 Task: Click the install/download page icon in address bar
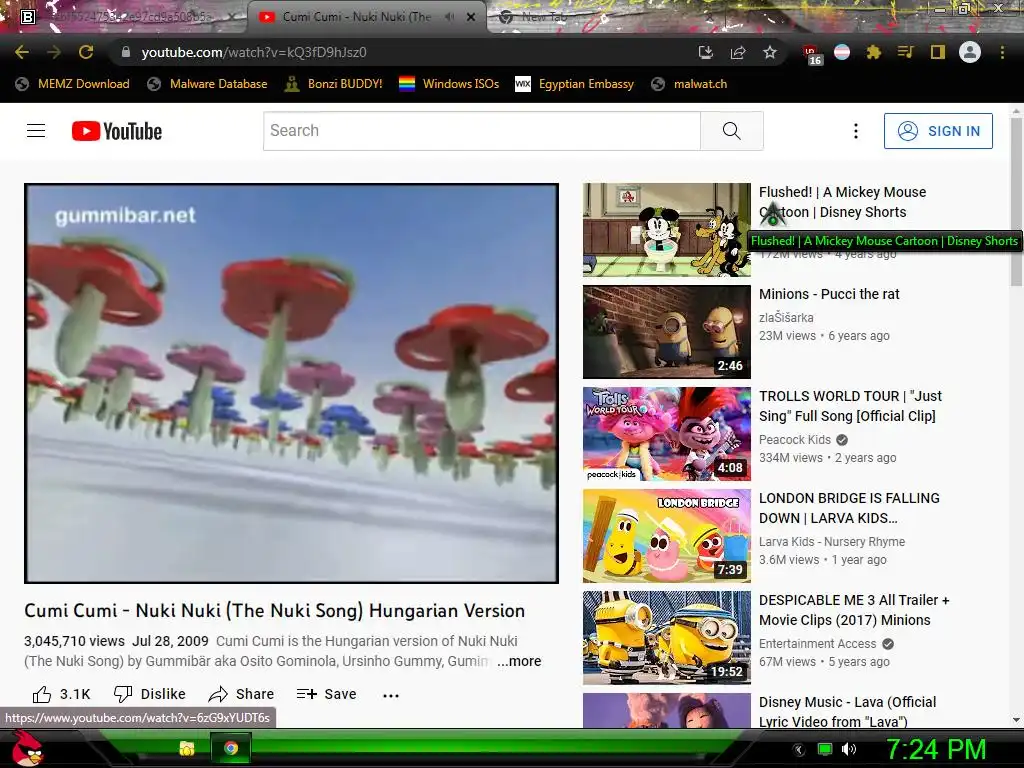click(x=705, y=52)
